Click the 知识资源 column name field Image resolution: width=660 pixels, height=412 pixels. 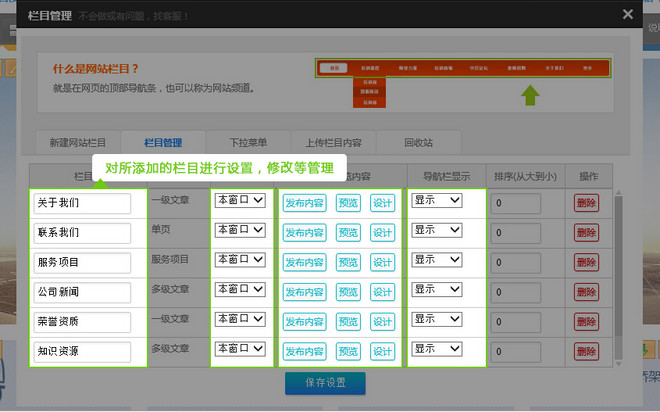[x=82, y=352]
